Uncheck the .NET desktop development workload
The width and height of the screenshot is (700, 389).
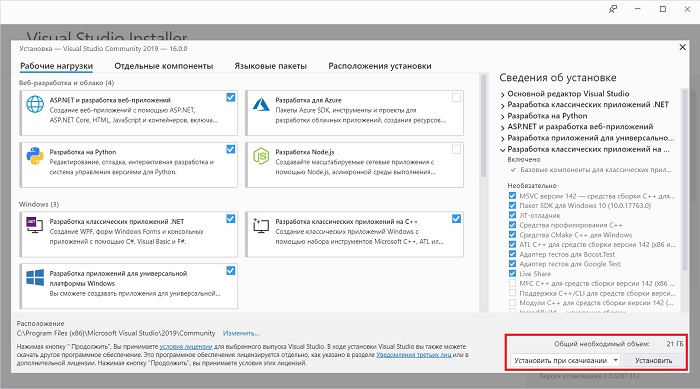click(230, 218)
